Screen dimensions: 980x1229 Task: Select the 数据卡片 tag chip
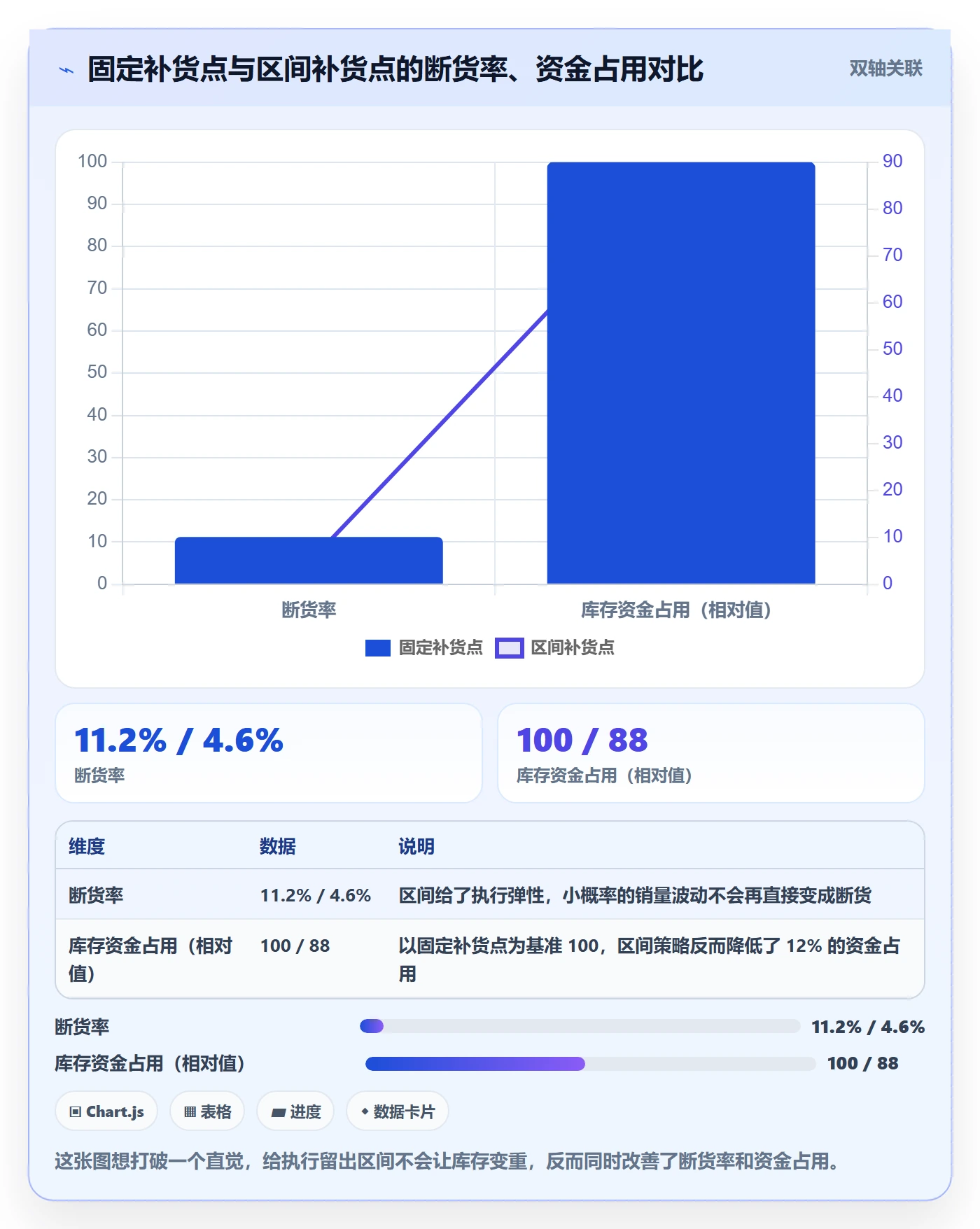pos(398,1111)
